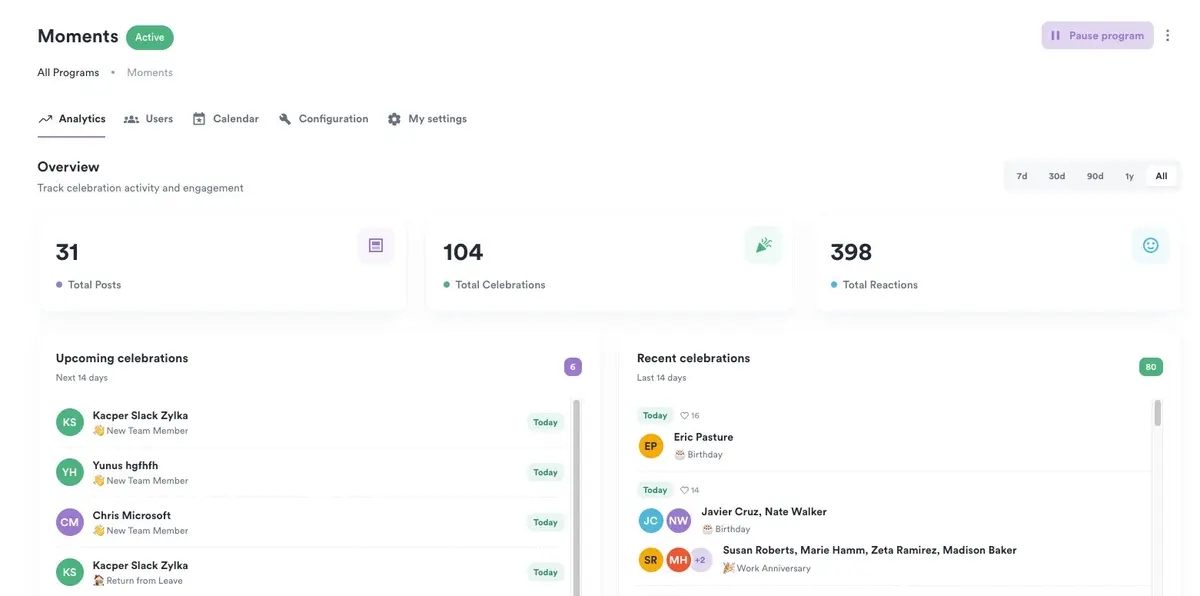Click the NW avatar for Nate Walker
The width and height of the screenshot is (1200, 596).
point(679,521)
